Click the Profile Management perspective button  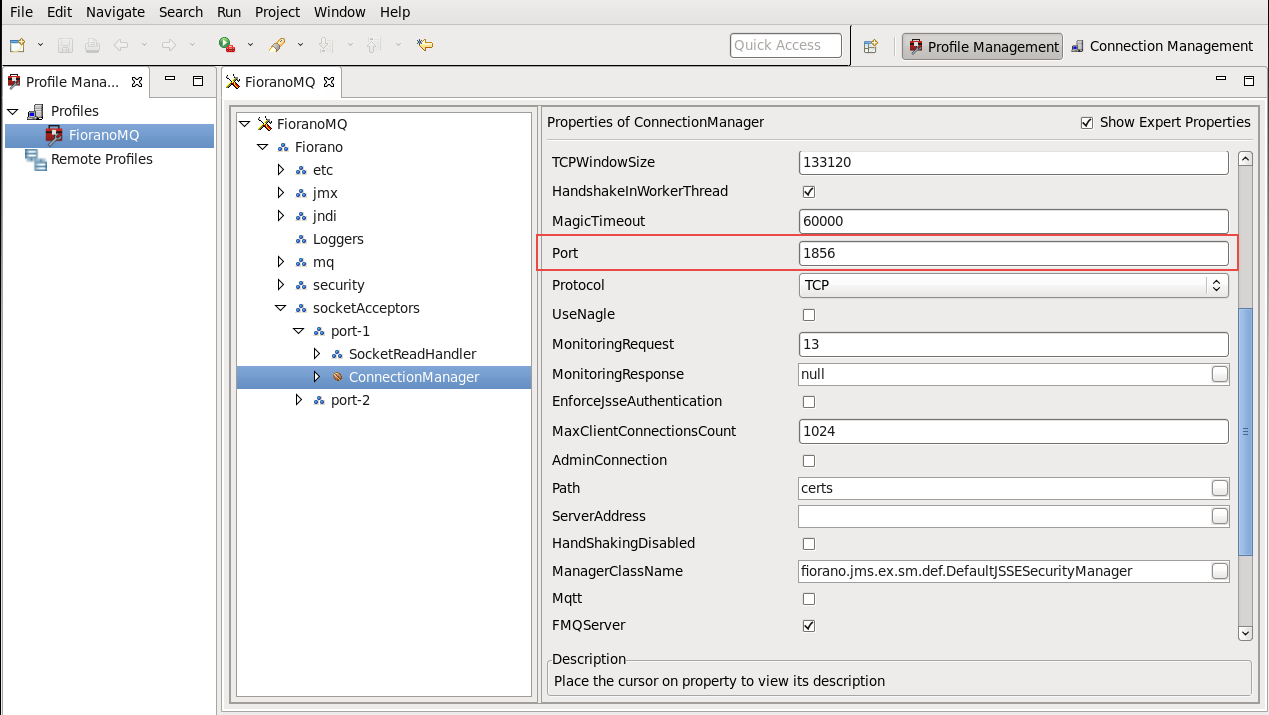coord(983,46)
